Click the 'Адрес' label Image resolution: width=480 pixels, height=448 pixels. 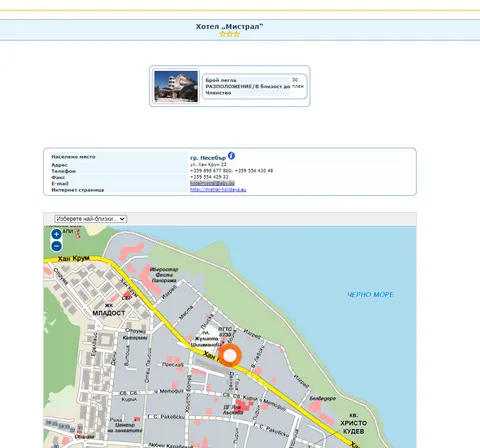[x=59, y=165]
